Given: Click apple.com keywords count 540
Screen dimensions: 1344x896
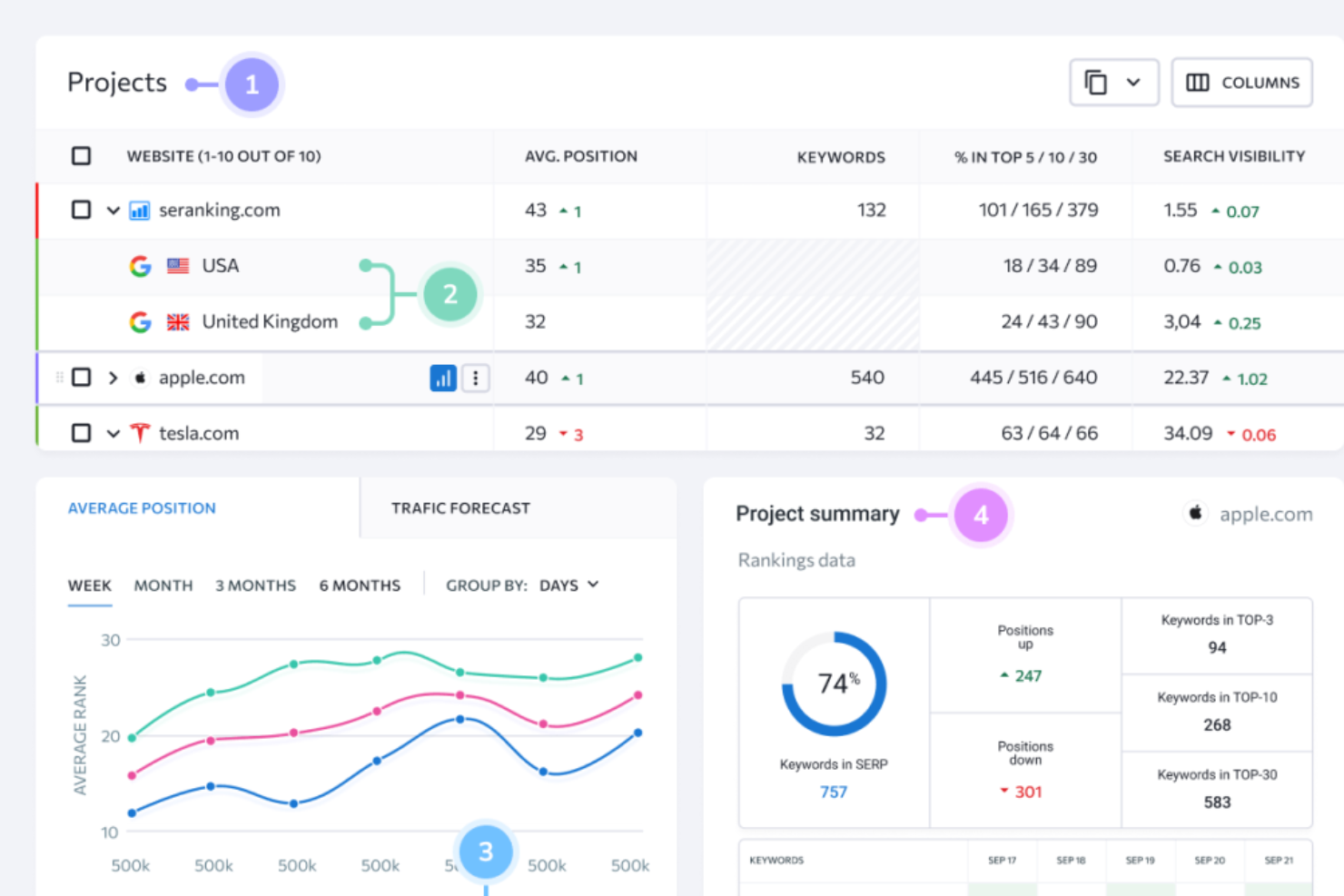Looking at the screenshot, I should point(867,378).
